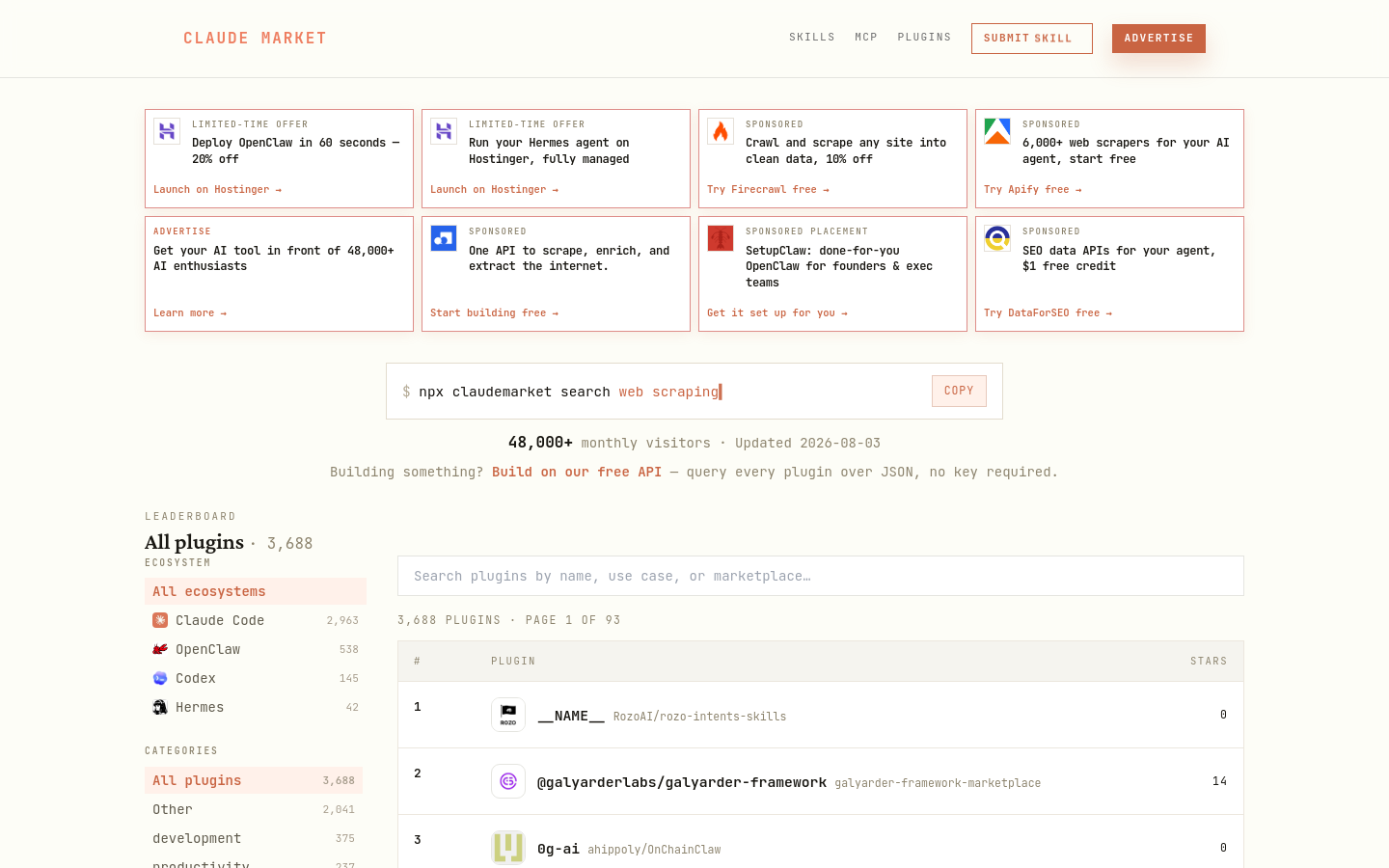Click the DataForSEO logo icon
1389x868 pixels.
coord(997,238)
